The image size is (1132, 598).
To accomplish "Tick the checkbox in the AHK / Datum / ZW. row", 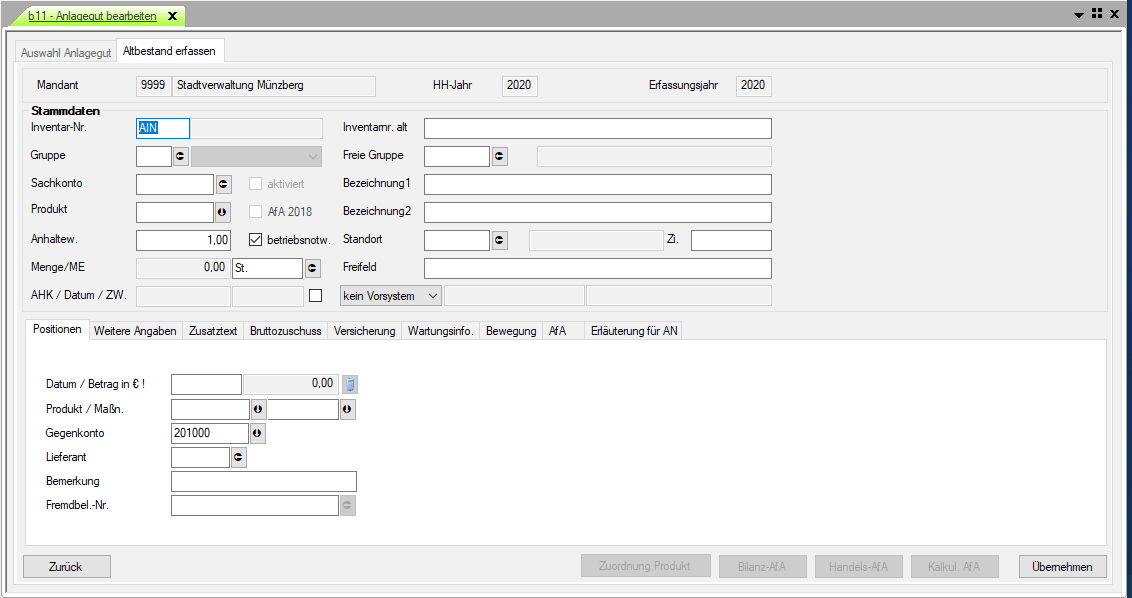I will pos(316,296).
